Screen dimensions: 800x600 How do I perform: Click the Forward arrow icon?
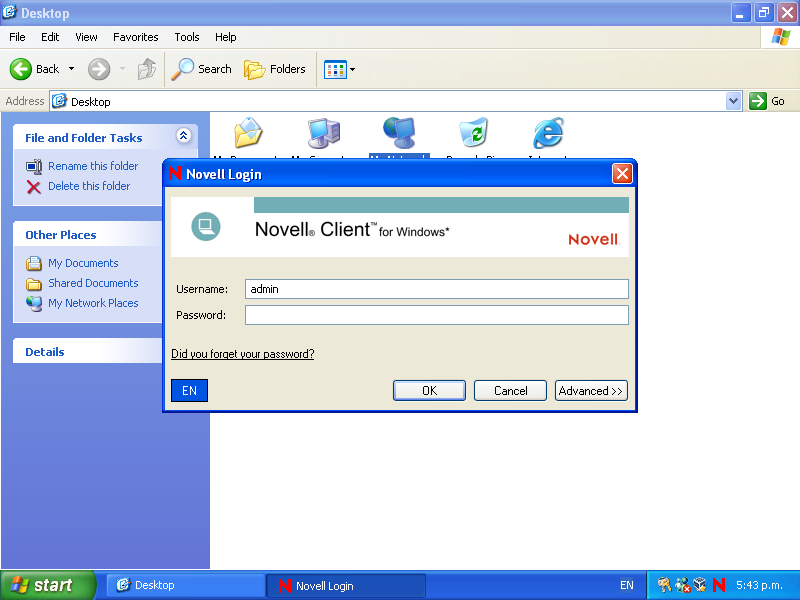(98, 69)
